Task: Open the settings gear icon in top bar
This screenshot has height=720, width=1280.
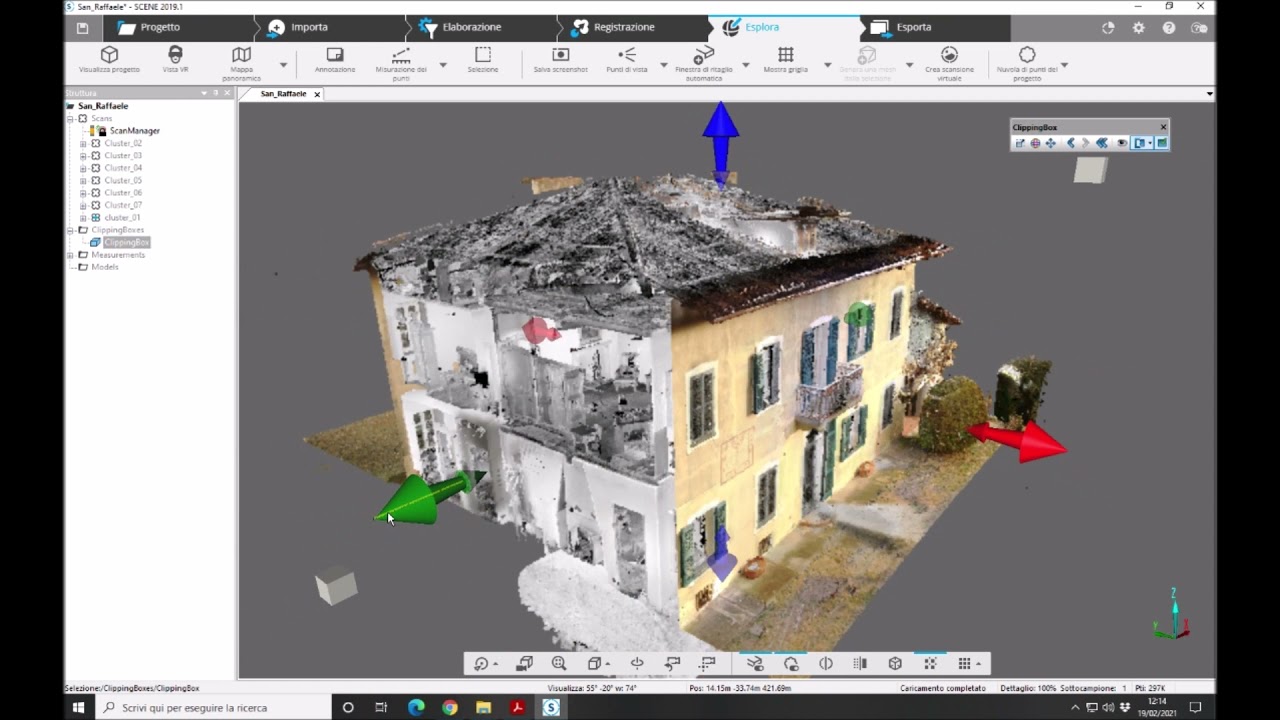Action: pyautogui.click(x=1138, y=28)
